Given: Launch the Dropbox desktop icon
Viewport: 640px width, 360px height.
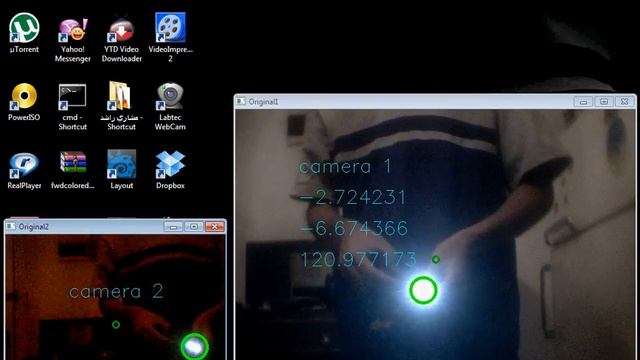Looking at the screenshot, I should (170, 164).
